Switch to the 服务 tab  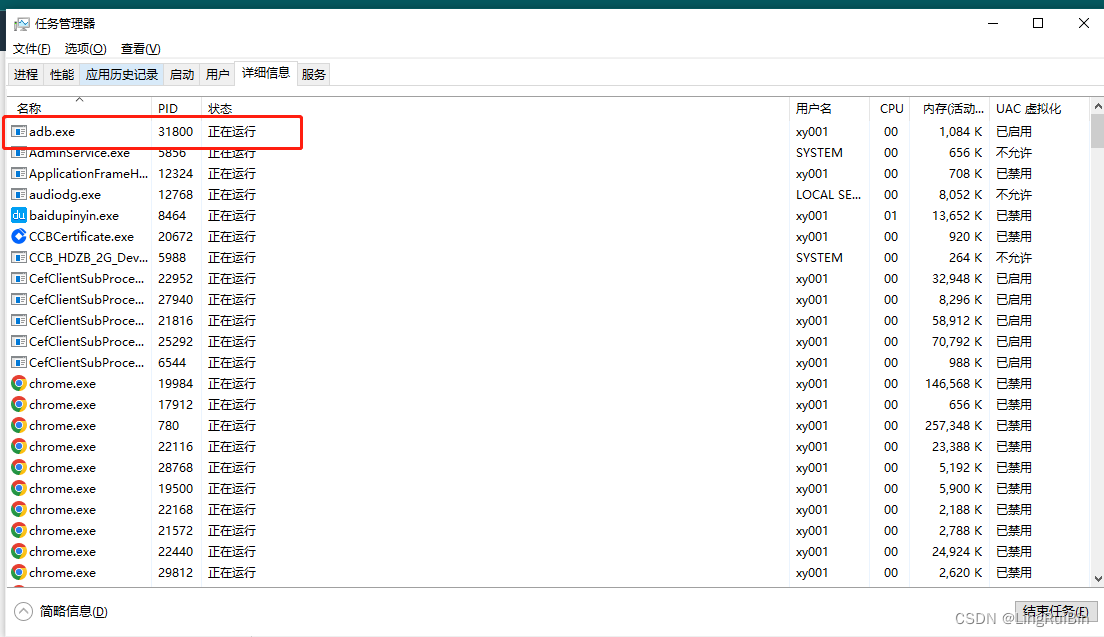(313, 75)
